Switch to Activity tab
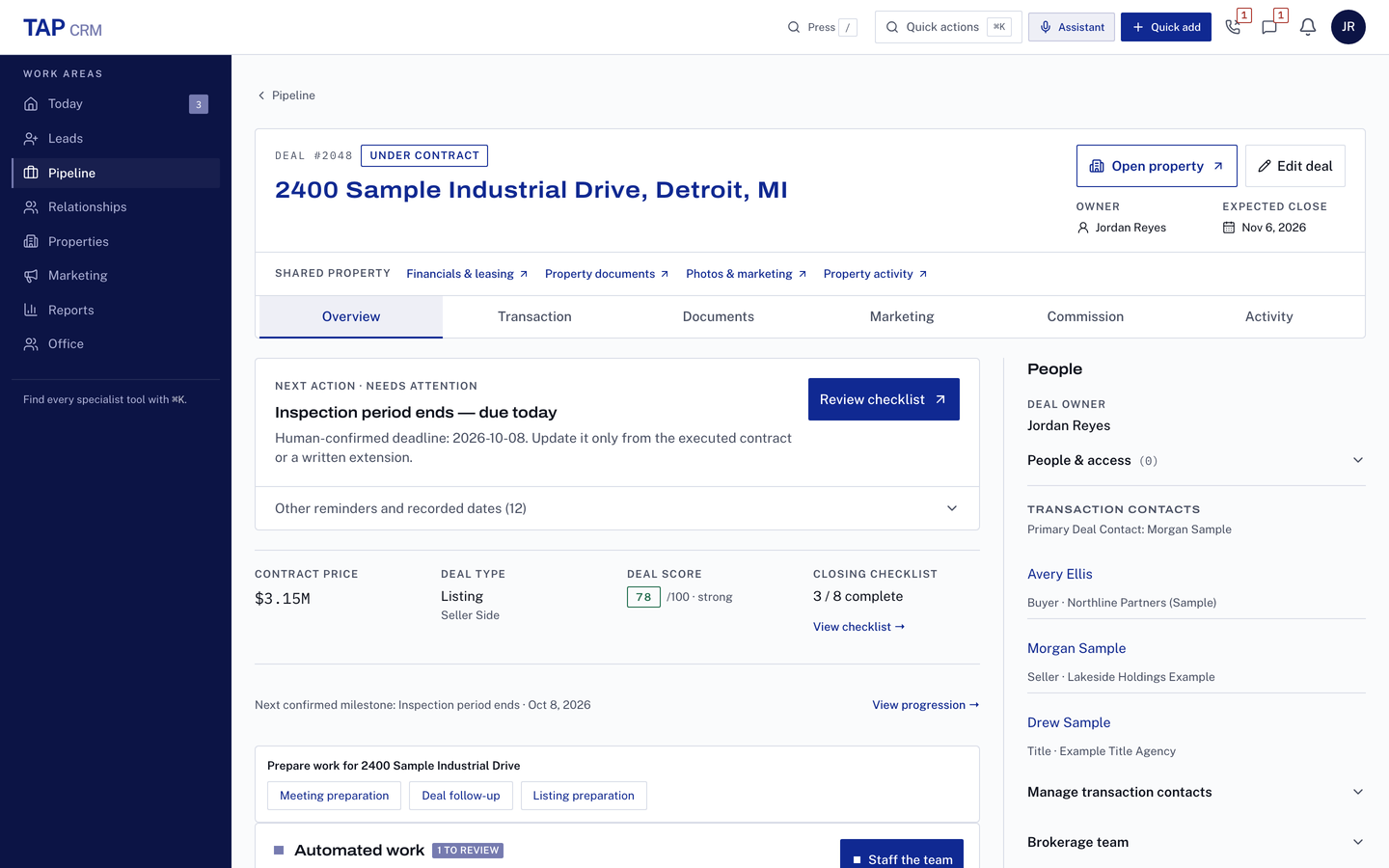The image size is (1389, 868). (1269, 316)
